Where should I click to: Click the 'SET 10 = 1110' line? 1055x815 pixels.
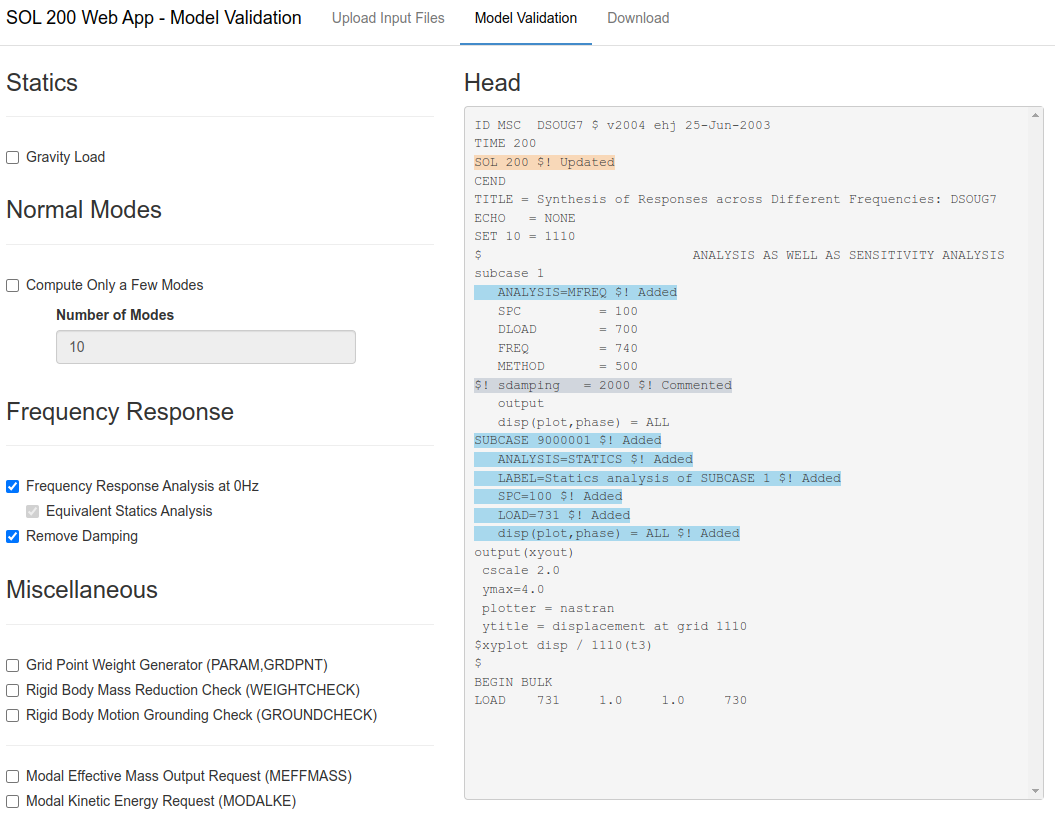point(525,236)
